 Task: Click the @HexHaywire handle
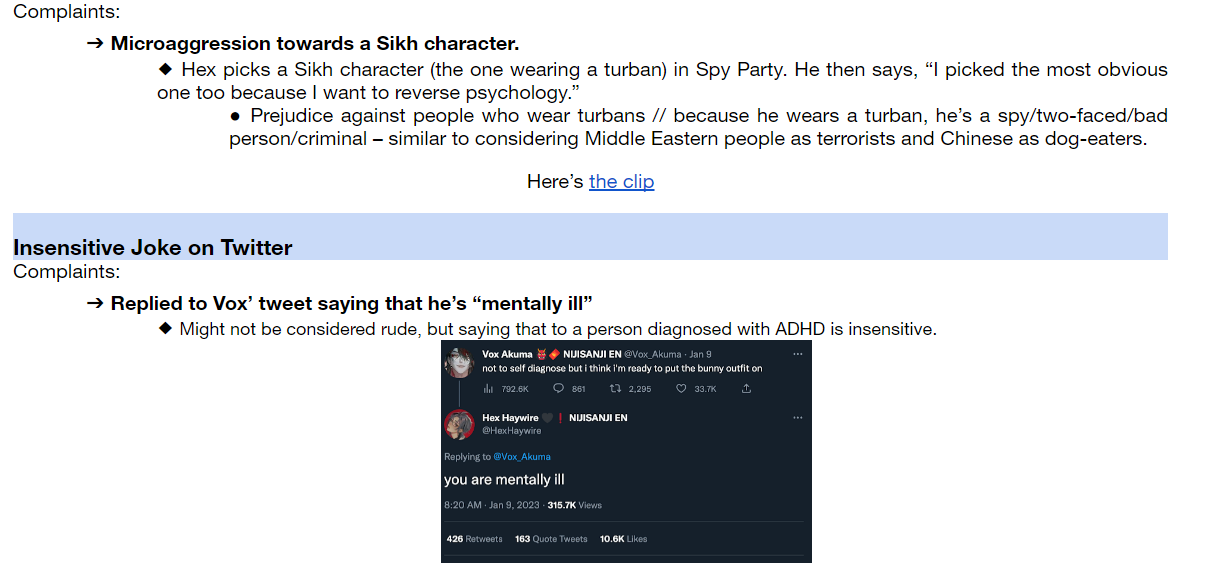[x=511, y=431]
